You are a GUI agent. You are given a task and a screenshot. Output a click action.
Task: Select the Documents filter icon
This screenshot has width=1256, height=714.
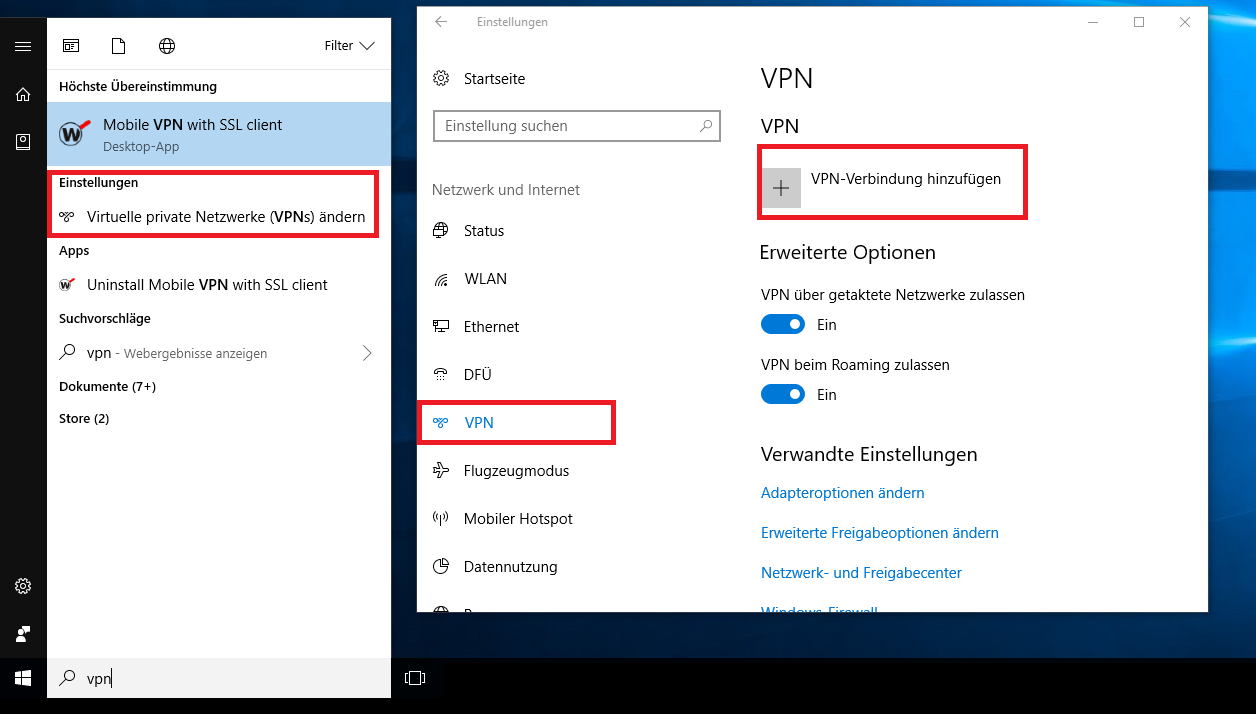[x=119, y=46]
